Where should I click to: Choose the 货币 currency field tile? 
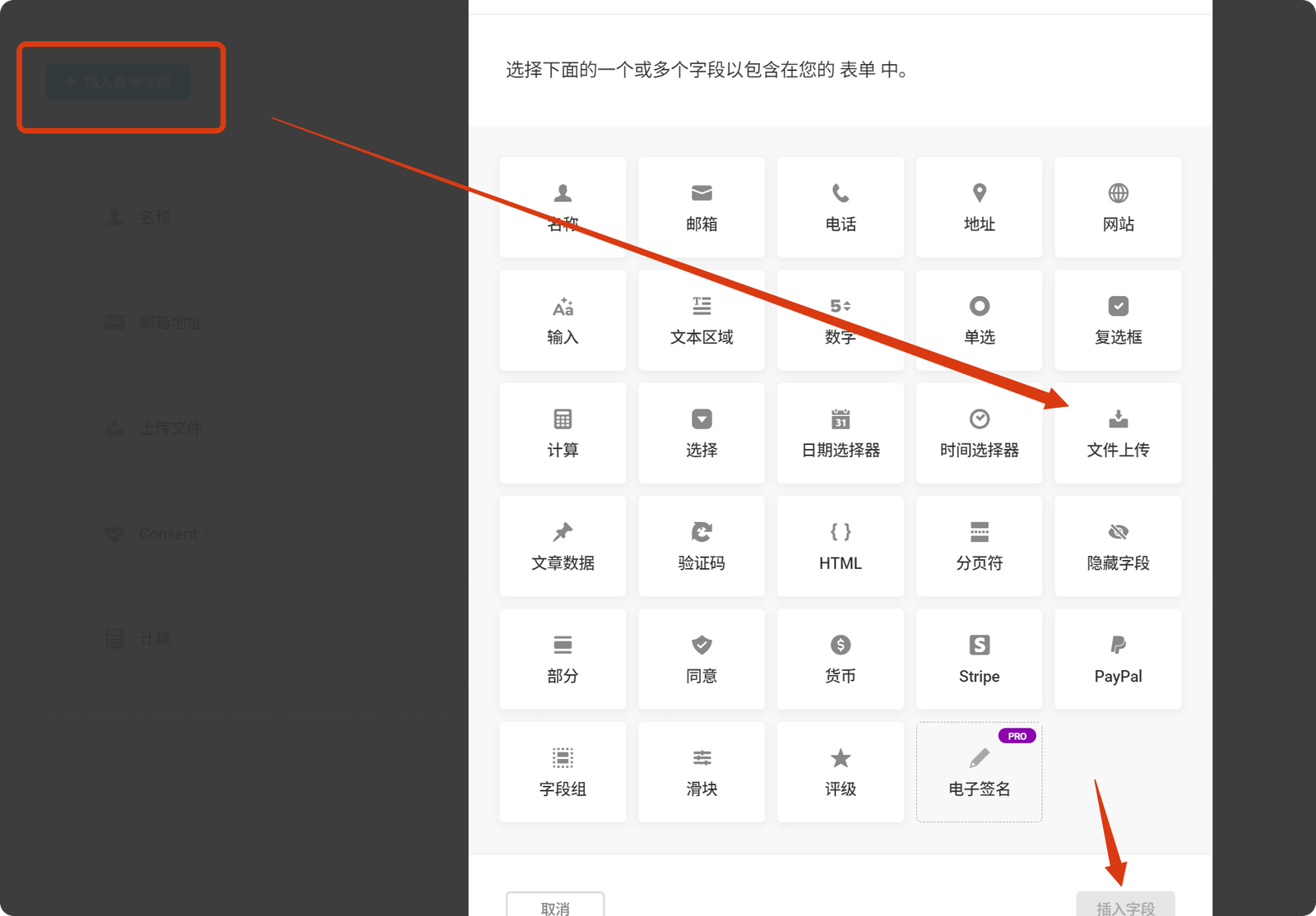tap(841, 659)
